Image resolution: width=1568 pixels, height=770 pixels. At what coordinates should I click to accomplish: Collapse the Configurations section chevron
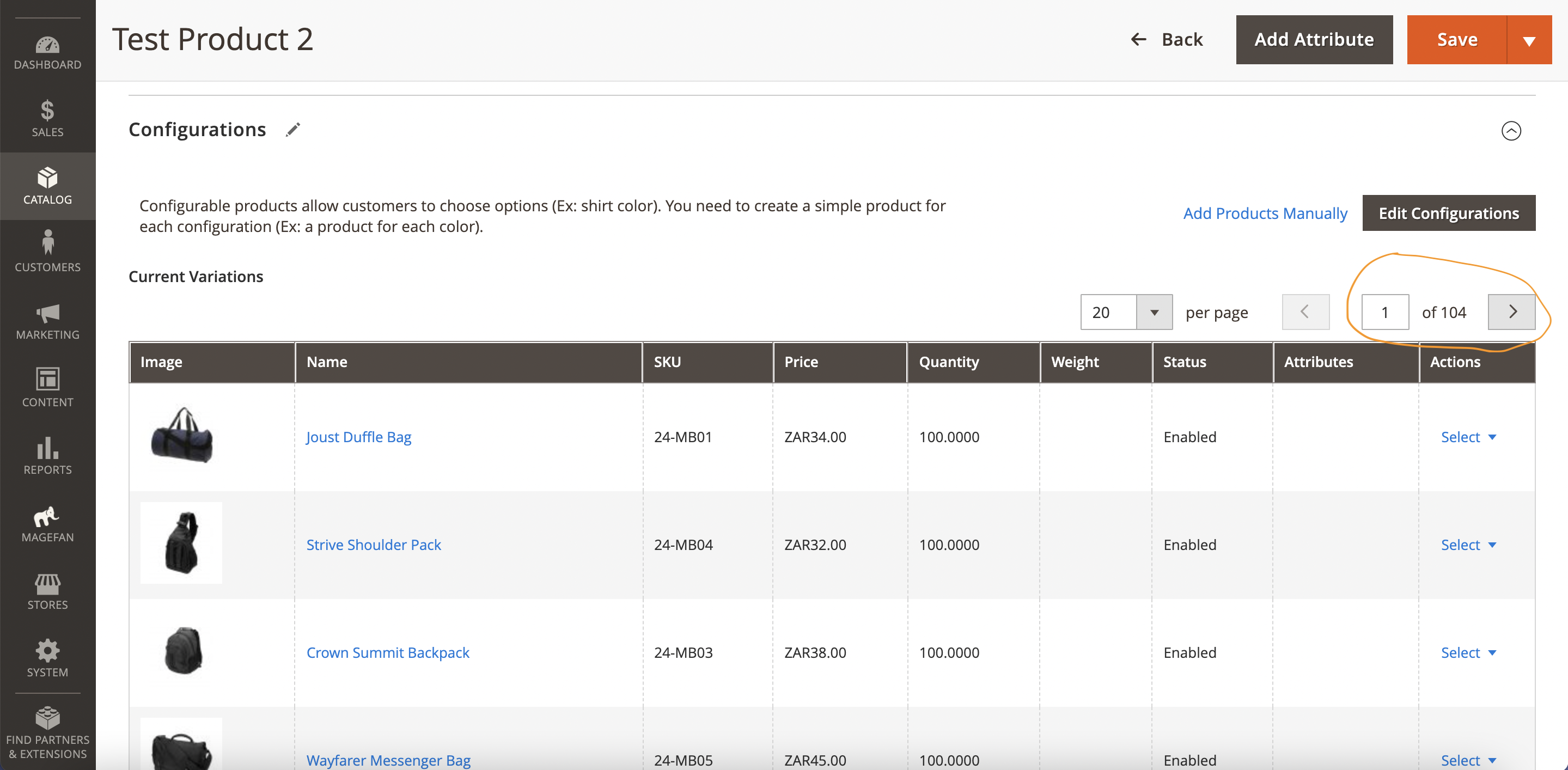click(1511, 131)
